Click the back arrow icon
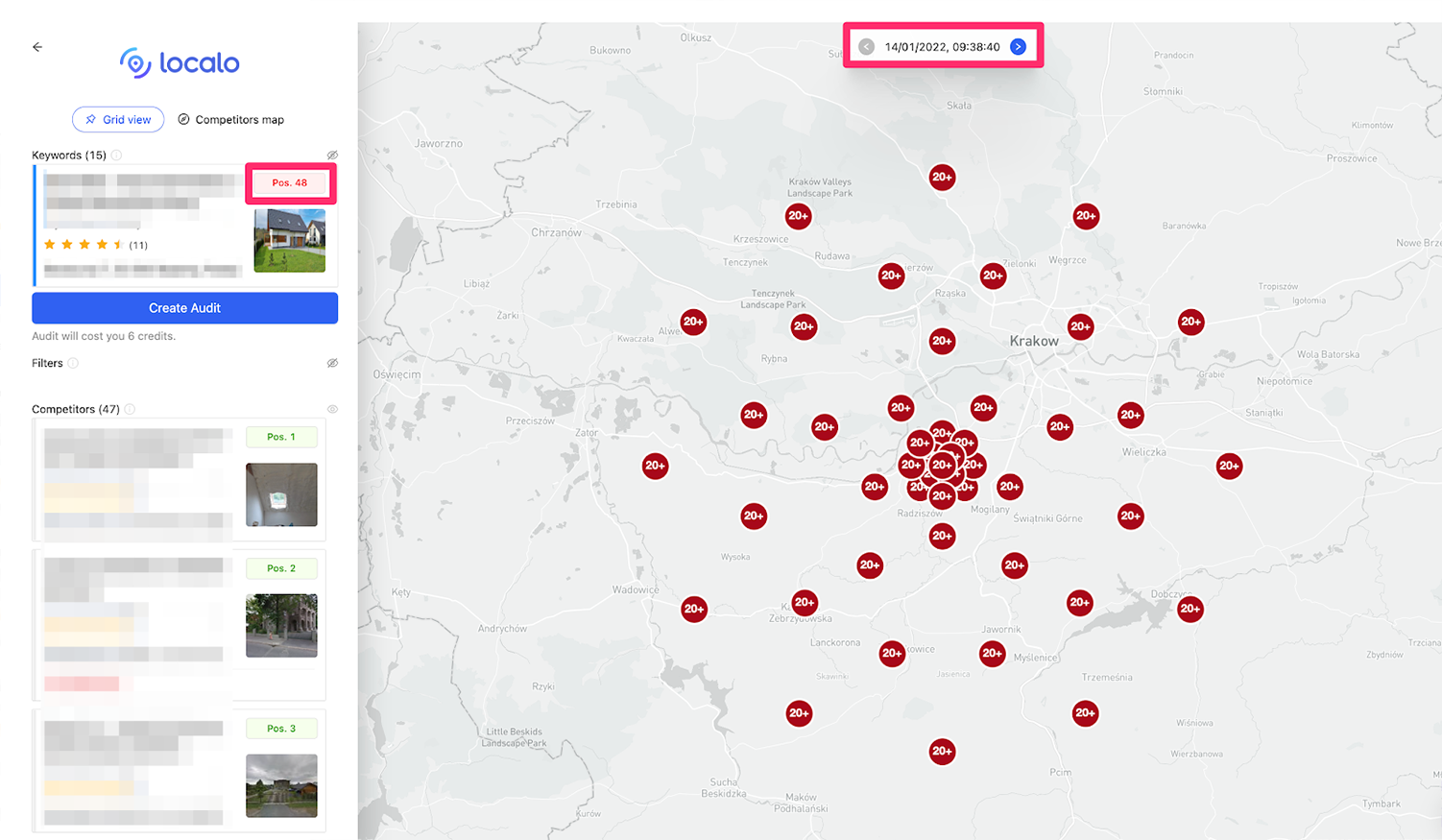Image resolution: width=1442 pixels, height=840 pixels. click(37, 47)
